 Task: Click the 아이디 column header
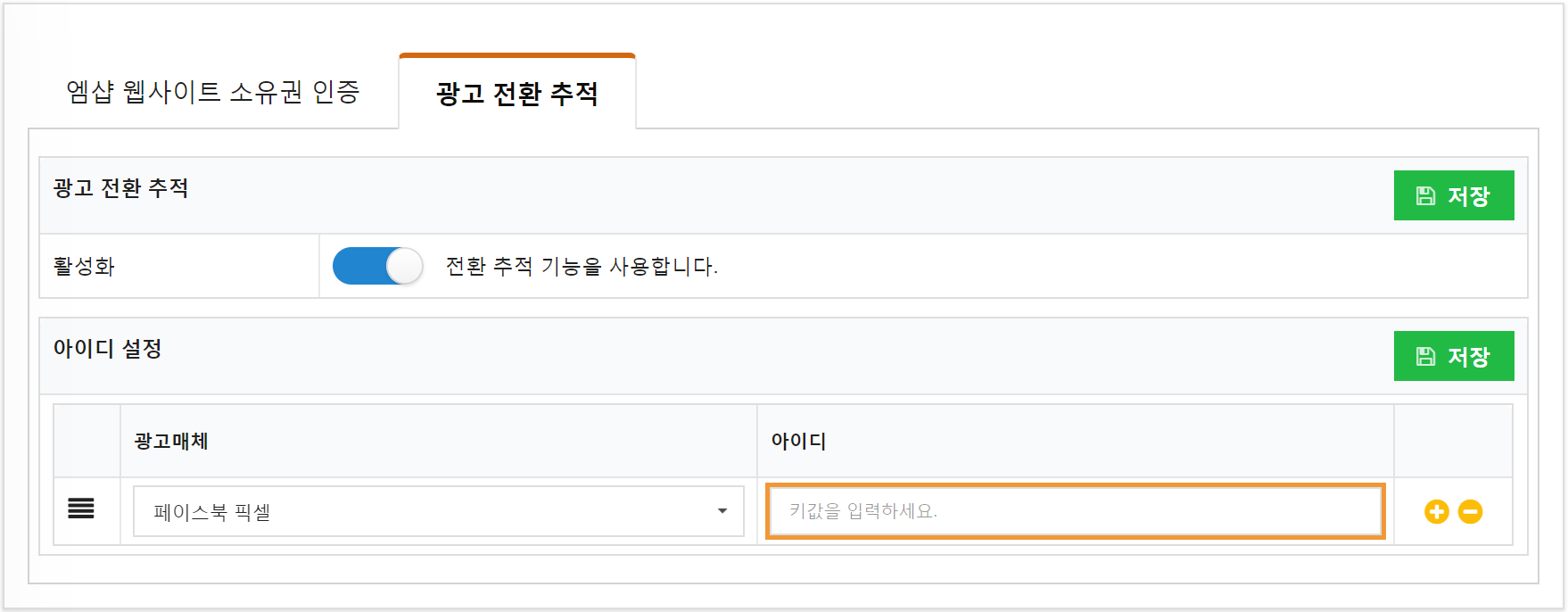tap(798, 441)
